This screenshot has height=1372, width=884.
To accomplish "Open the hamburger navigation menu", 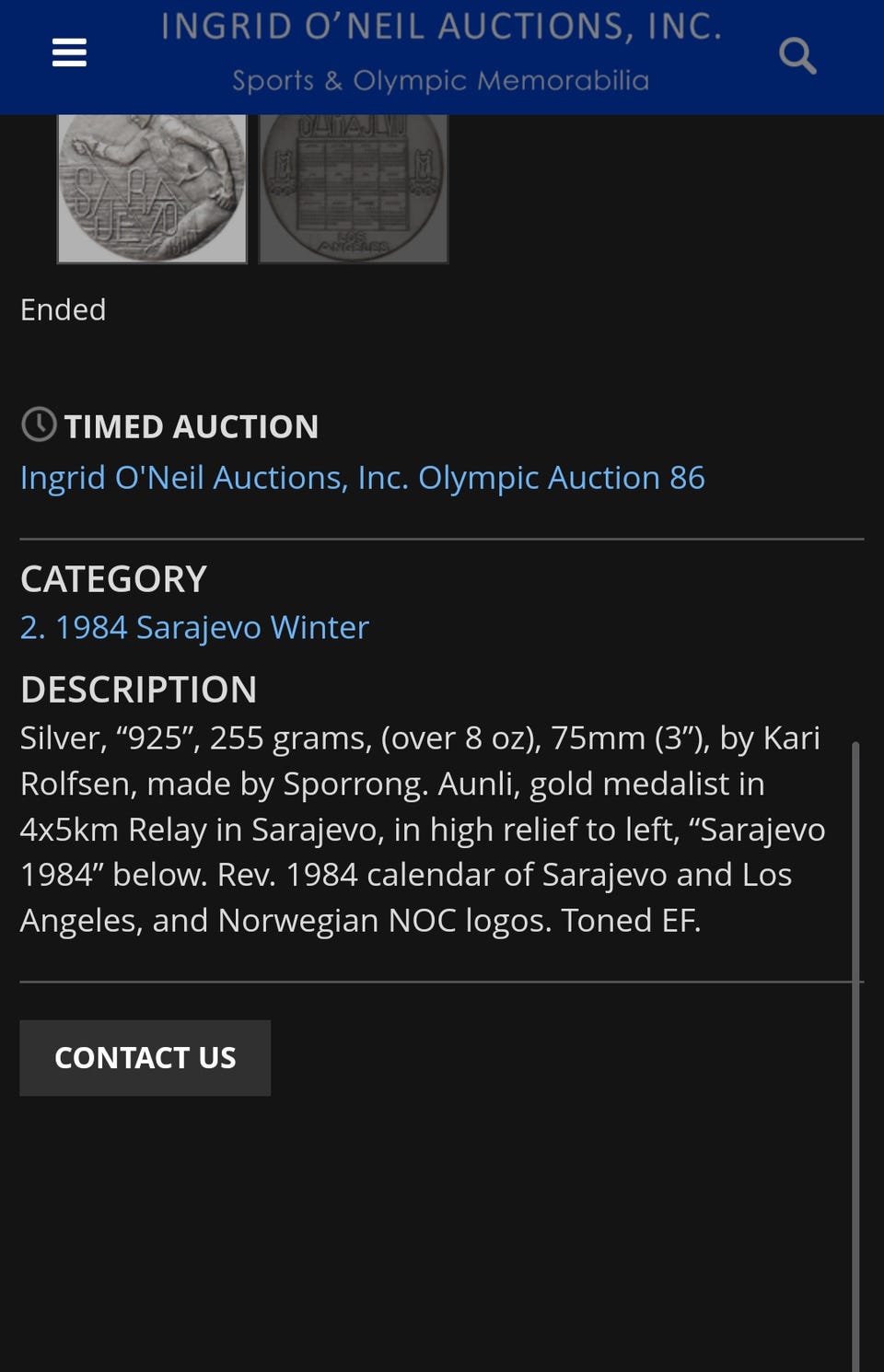I will pos(69,53).
